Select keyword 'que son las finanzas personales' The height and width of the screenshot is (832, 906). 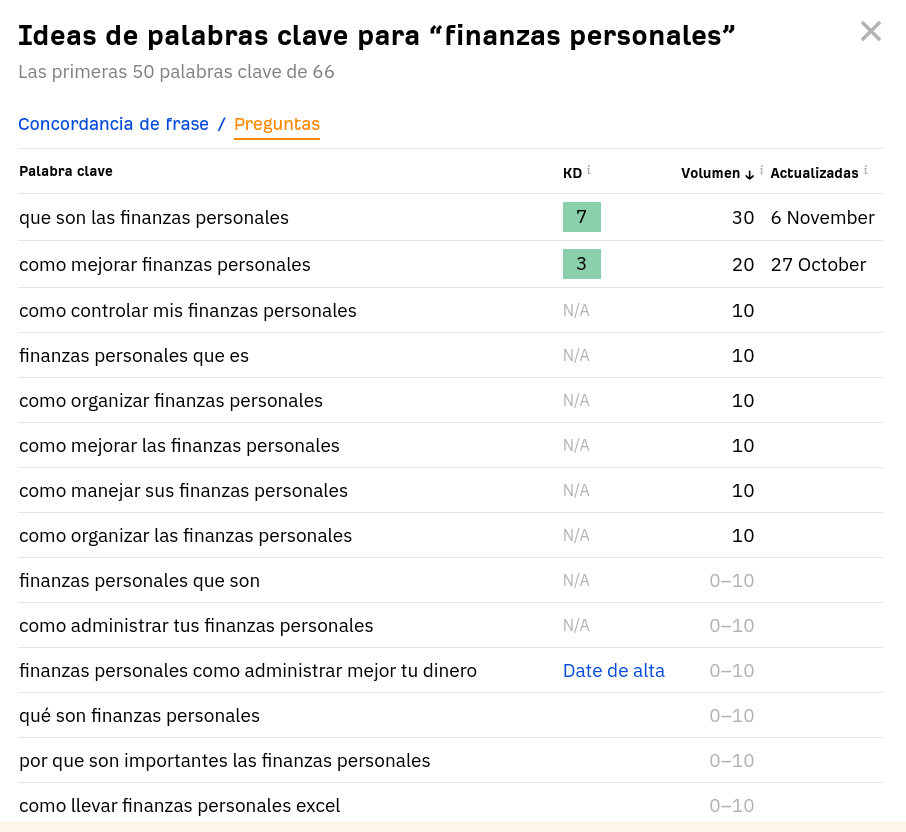pos(153,217)
